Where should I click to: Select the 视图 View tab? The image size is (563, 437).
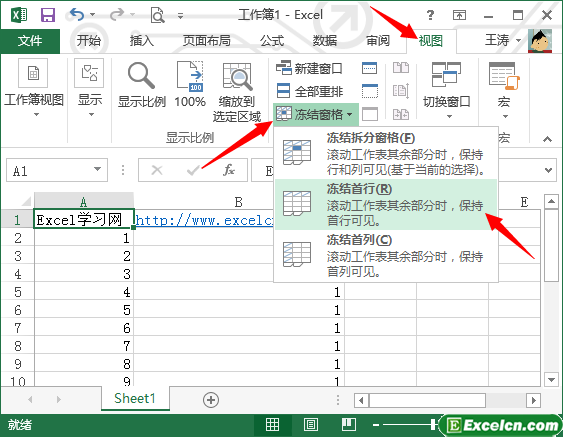pyautogui.click(x=431, y=41)
